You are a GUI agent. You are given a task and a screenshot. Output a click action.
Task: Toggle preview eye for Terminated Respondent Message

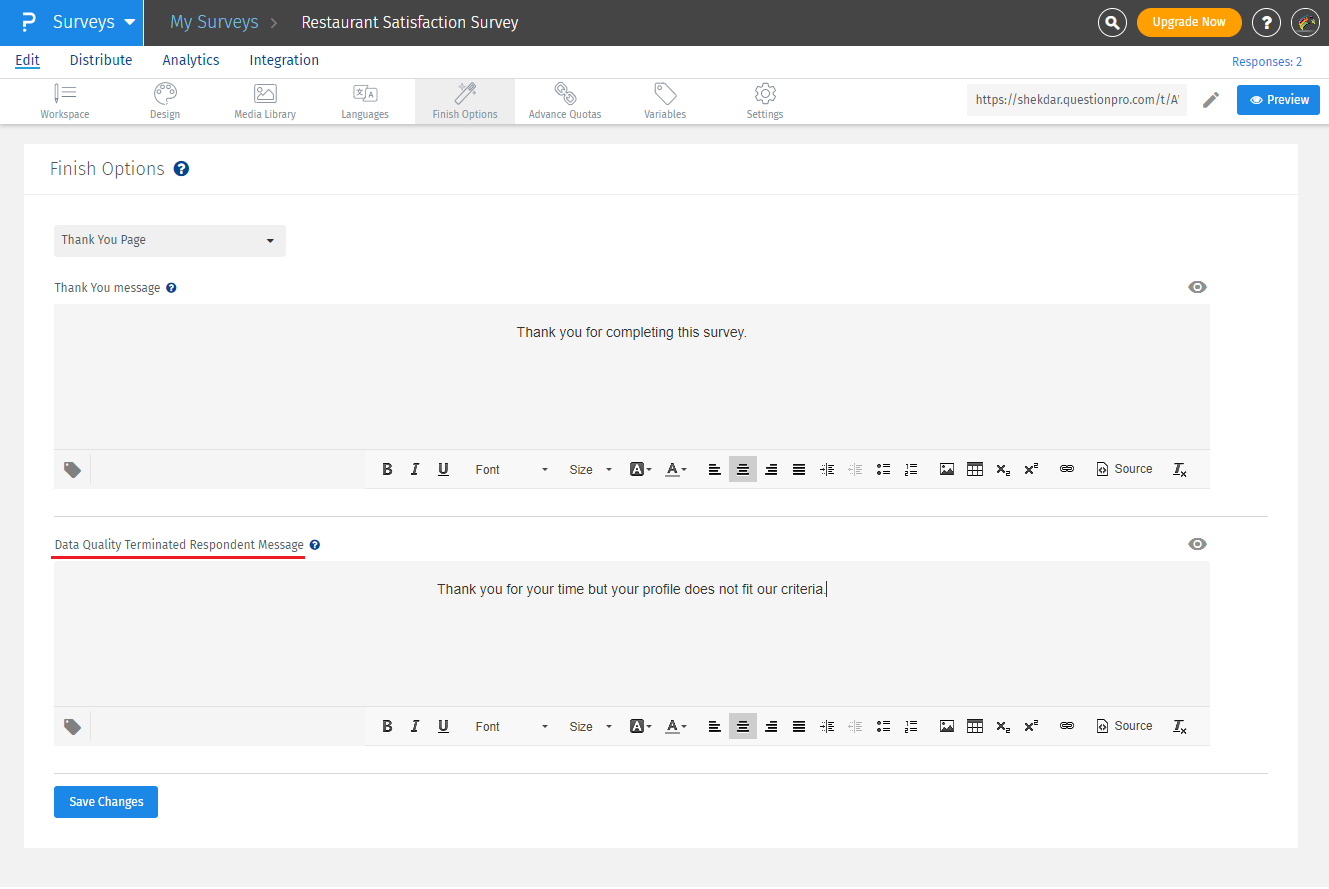click(x=1197, y=544)
